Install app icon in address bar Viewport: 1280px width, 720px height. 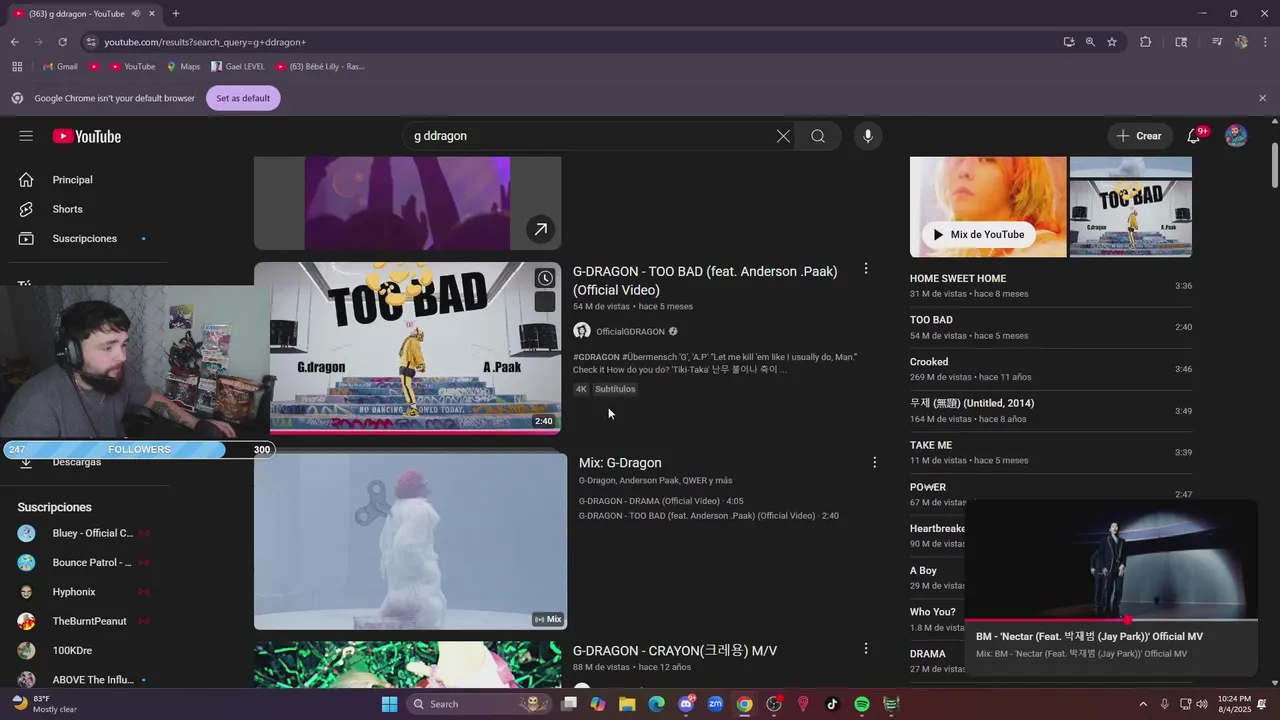(1069, 42)
